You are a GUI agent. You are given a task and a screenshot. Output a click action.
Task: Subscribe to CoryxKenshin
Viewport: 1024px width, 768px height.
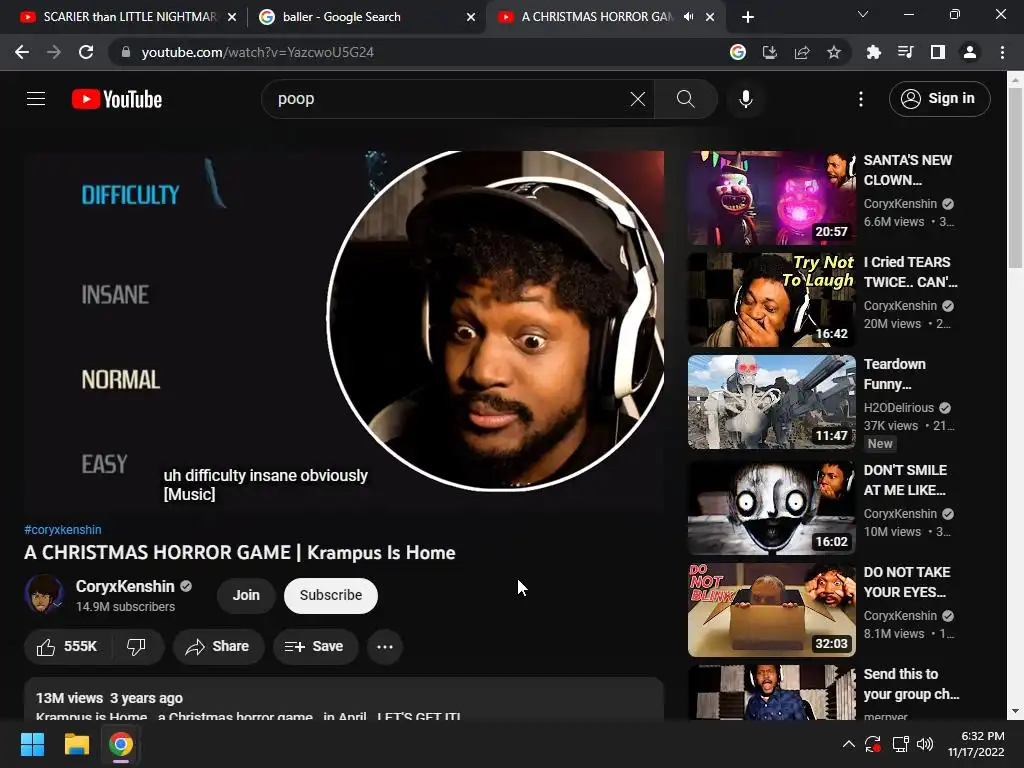pos(330,595)
